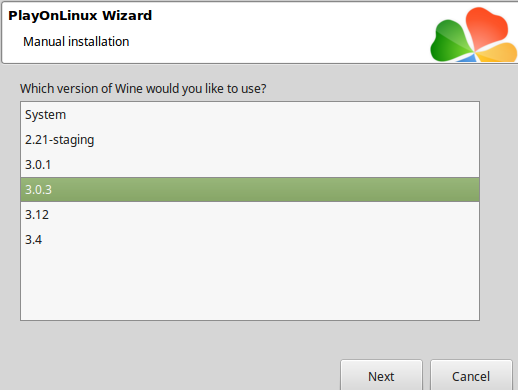Pick Wine version 3.12 from list
The image size is (518, 390).
pos(250,215)
